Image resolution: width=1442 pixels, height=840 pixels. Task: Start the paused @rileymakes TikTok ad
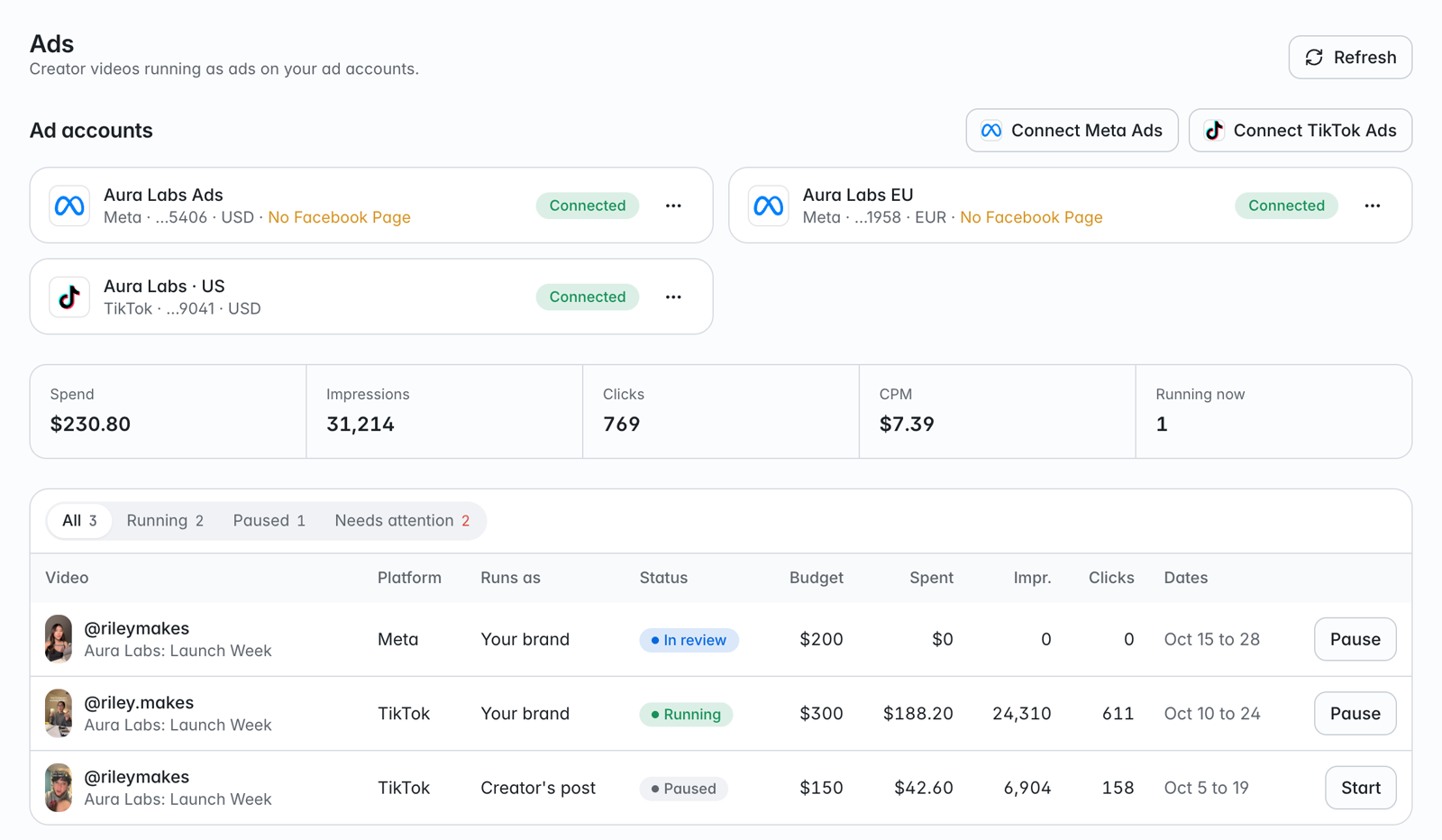tap(1360, 788)
